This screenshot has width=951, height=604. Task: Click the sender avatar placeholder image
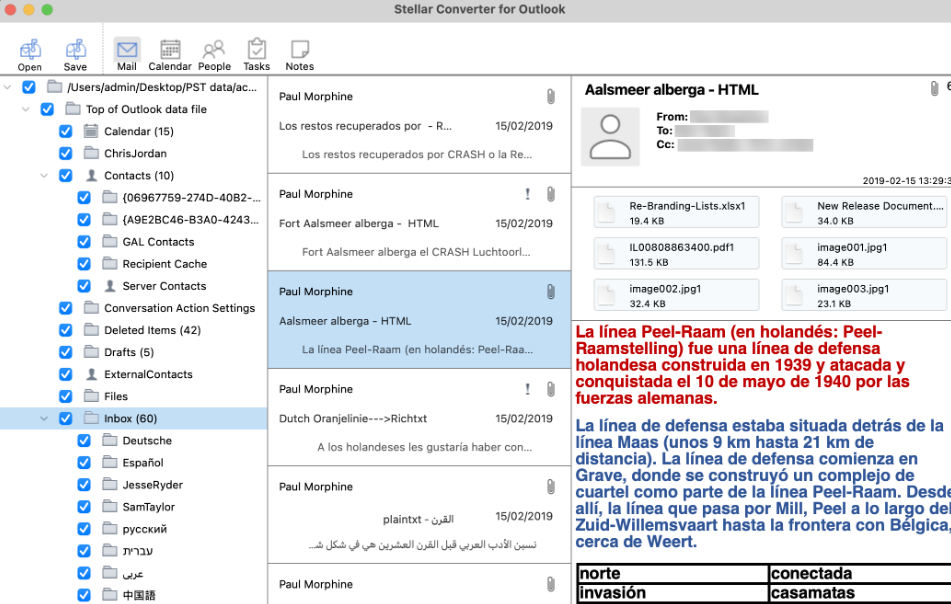610,137
